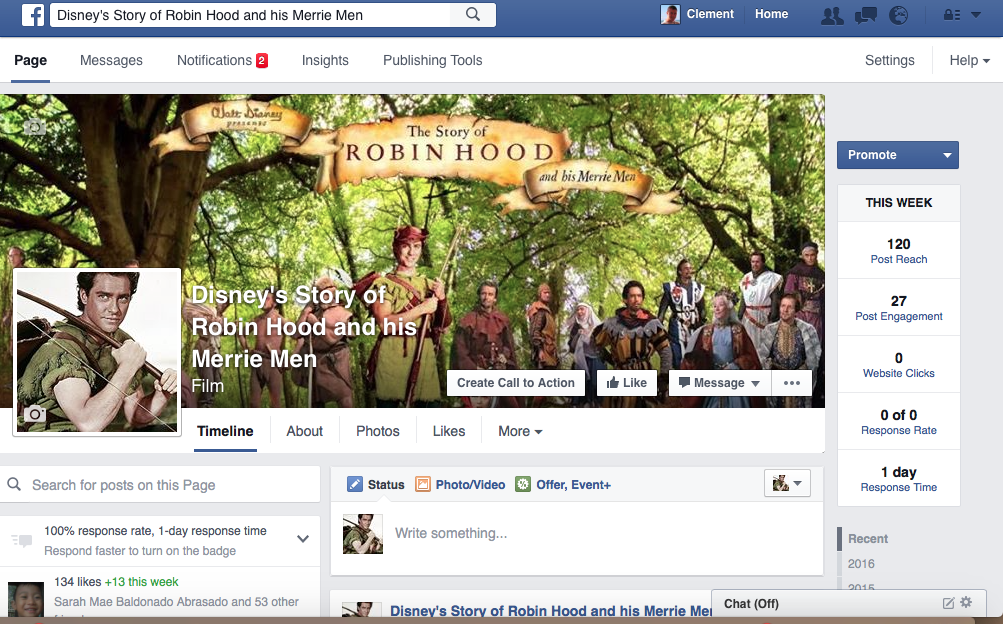Click the '+13 this week' text

point(141,582)
